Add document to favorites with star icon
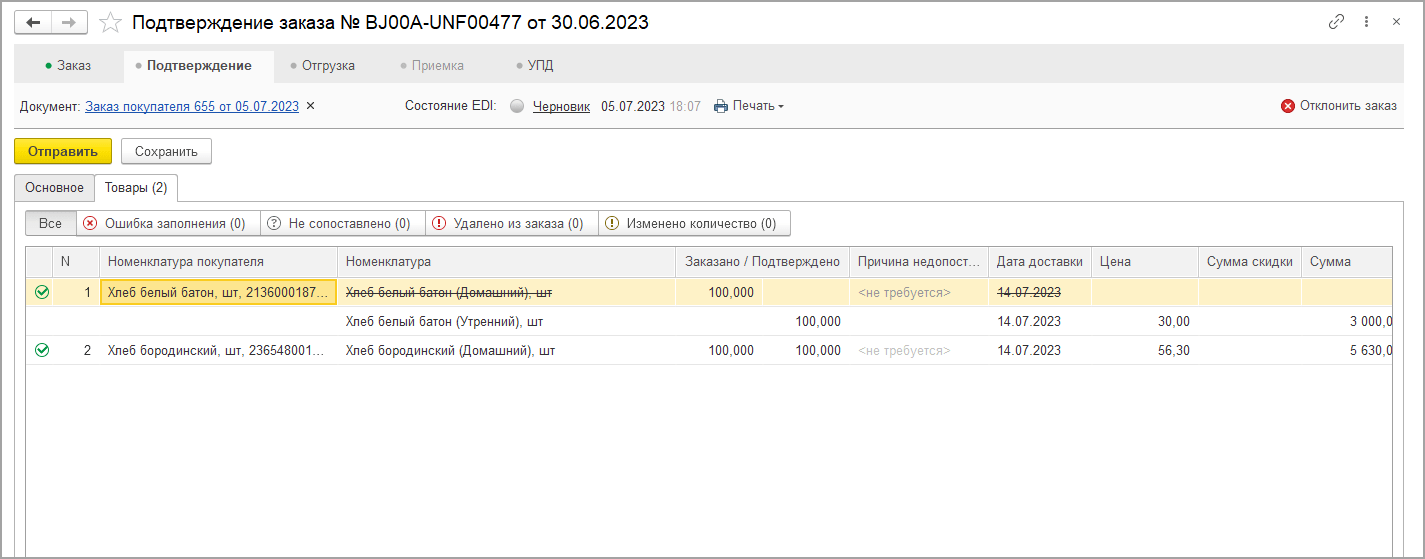1425x559 pixels. [x=112, y=22]
